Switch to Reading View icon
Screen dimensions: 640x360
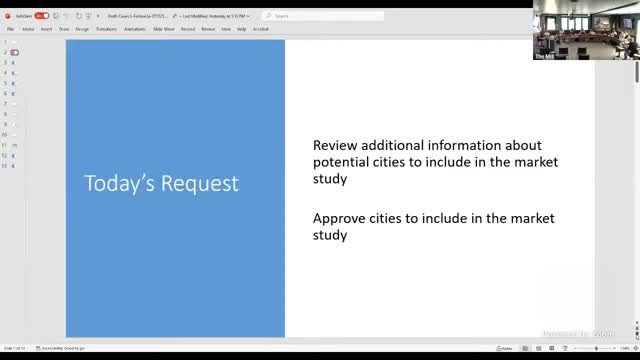coord(551,348)
